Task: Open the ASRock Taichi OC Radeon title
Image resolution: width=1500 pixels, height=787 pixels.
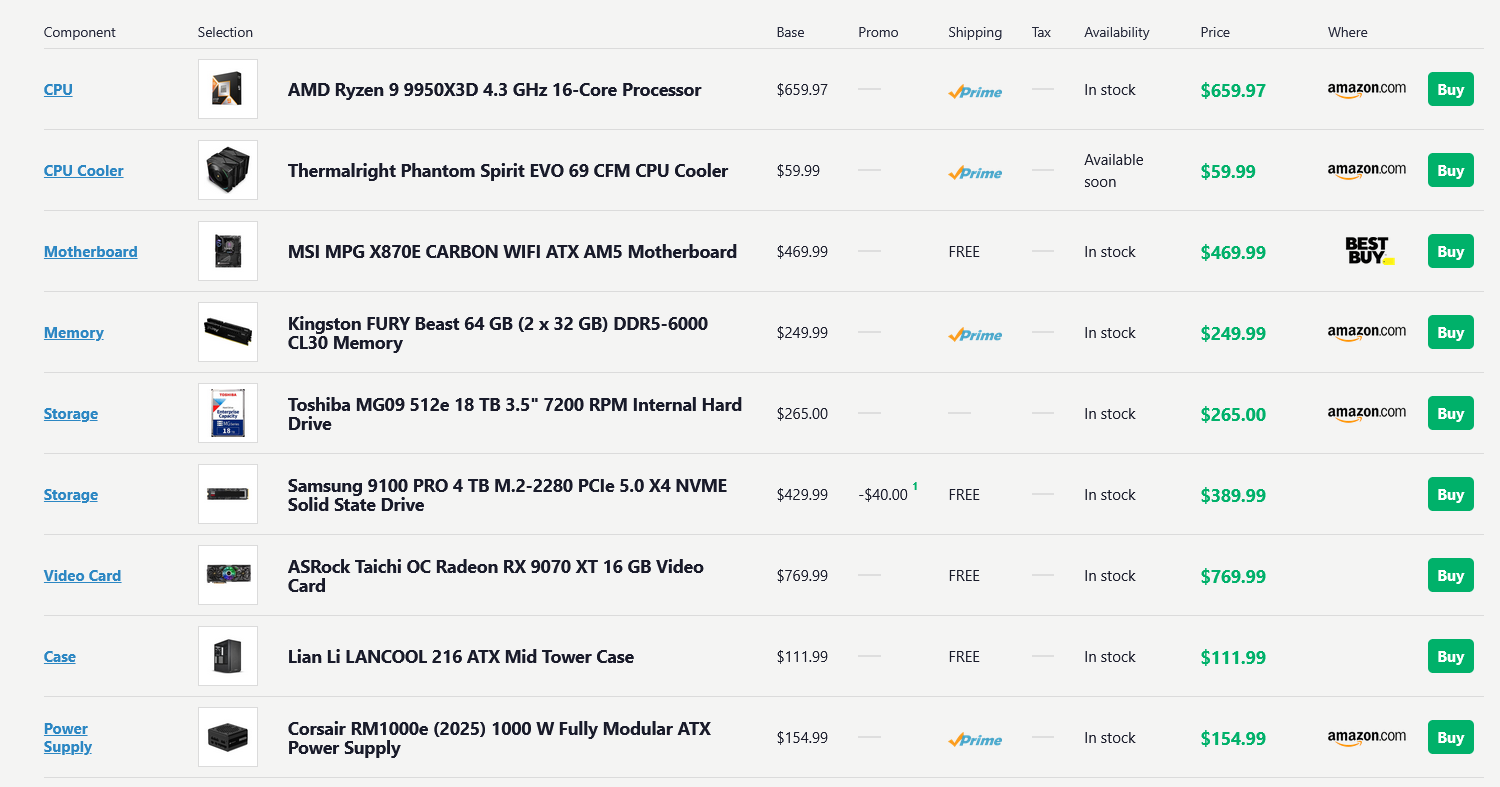Action: (x=496, y=576)
